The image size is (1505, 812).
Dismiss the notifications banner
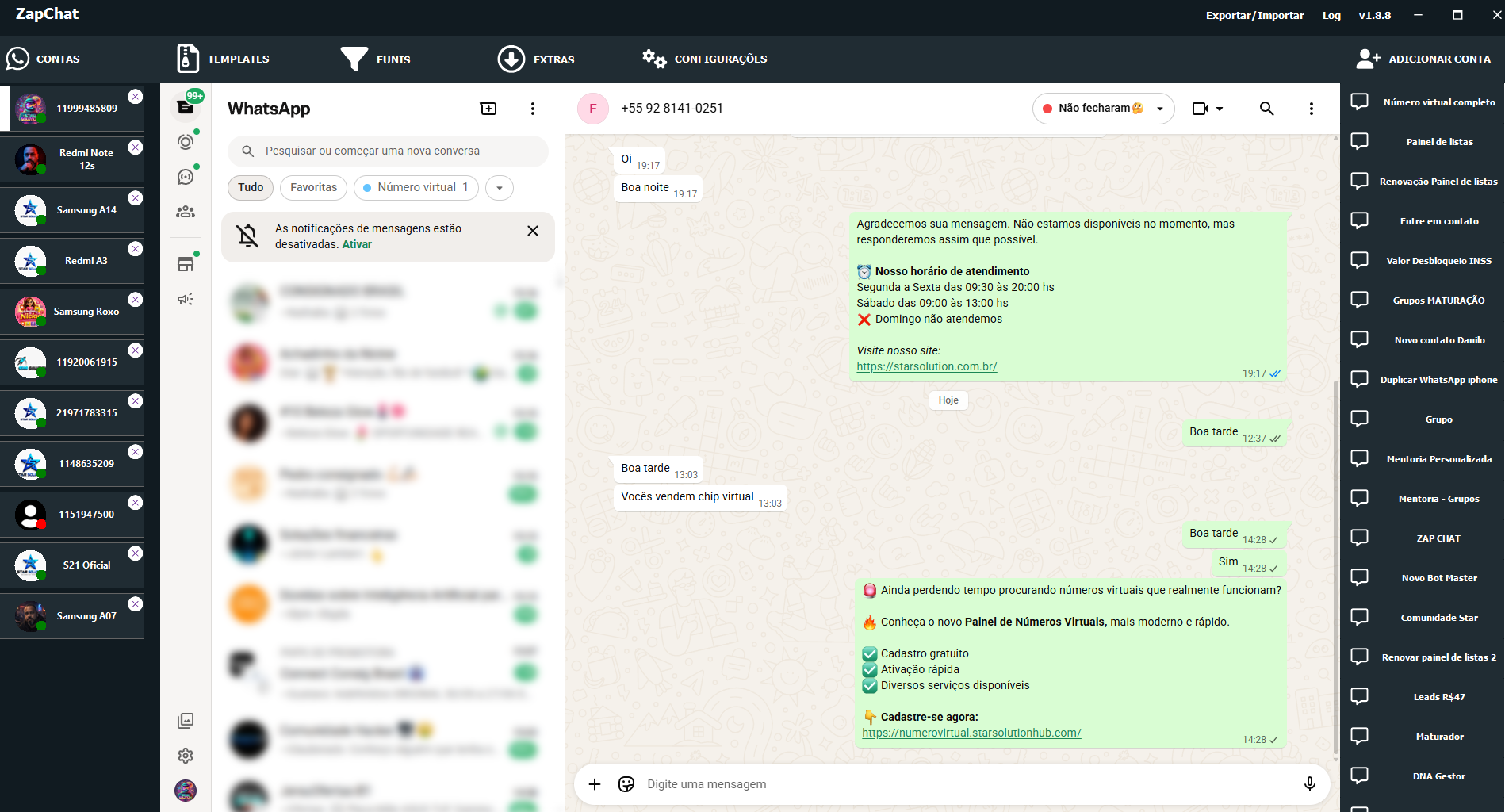533,231
